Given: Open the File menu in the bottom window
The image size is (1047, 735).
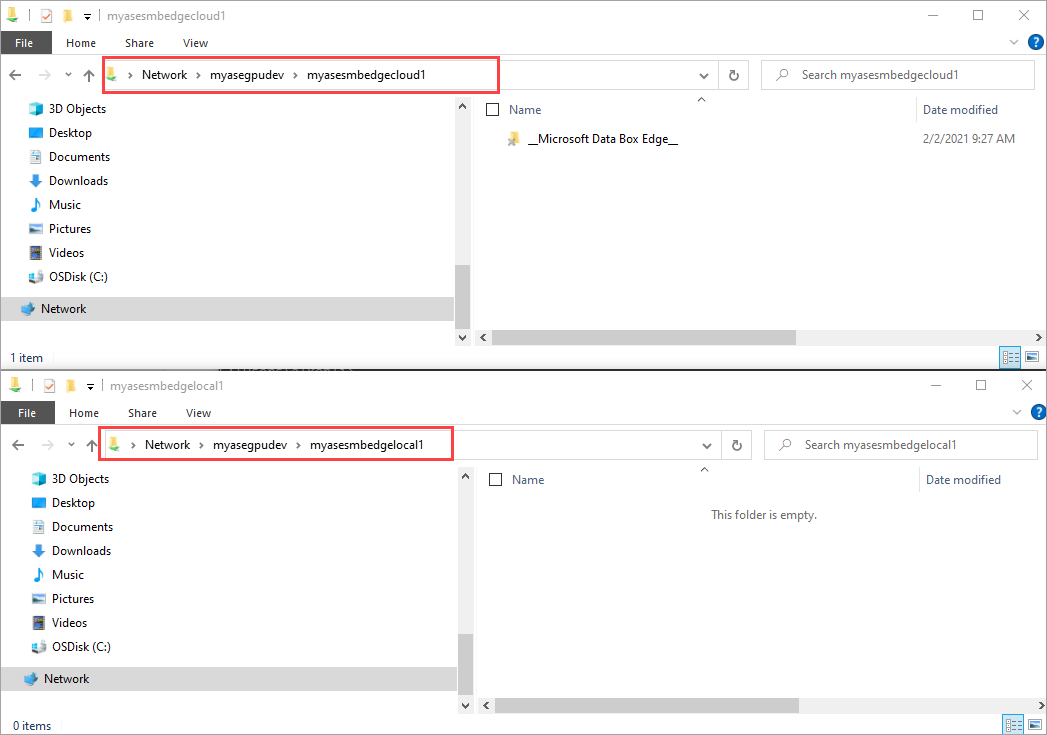Looking at the screenshot, I should coord(27,412).
